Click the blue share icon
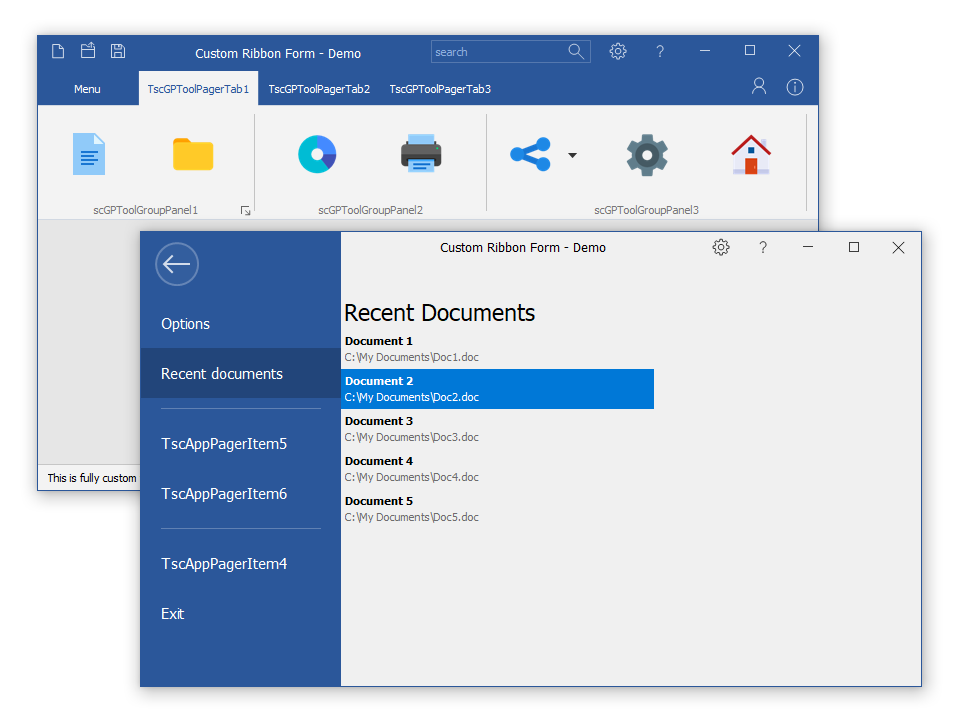Image resolution: width=965 pixels, height=722 pixels. pos(531,154)
